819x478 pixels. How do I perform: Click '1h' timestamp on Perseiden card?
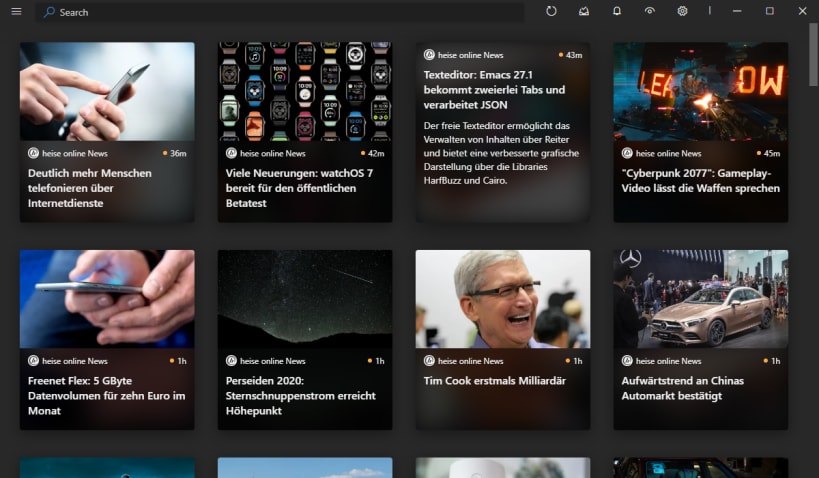(380, 361)
